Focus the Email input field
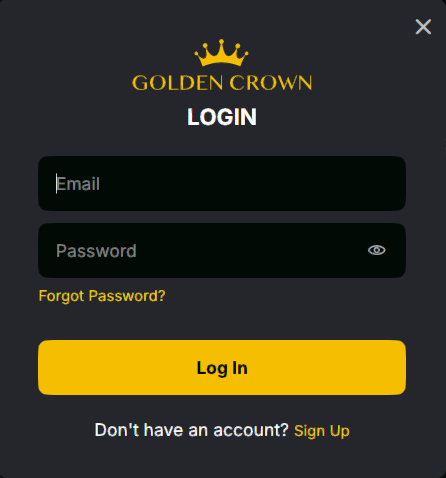The height and width of the screenshot is (478, 446). pos(222,183)
